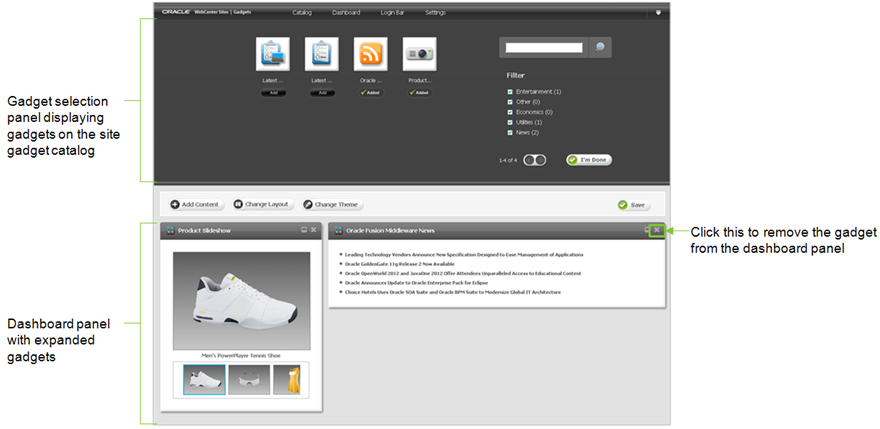
Task: Select the tennis shoe slideshow thumbnail
Action: (x=204, y=379)
